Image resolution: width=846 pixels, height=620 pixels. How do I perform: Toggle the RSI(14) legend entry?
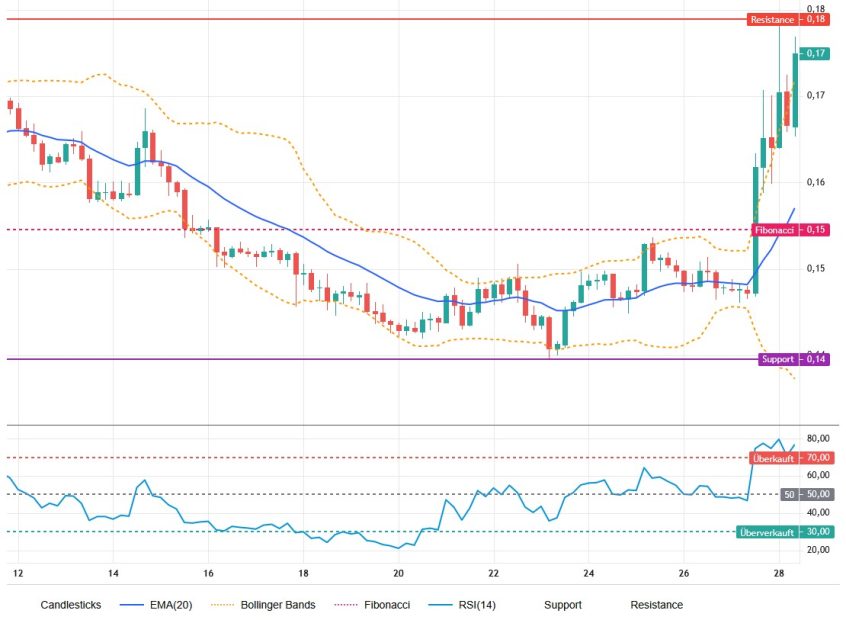click(x=462, y=605)
